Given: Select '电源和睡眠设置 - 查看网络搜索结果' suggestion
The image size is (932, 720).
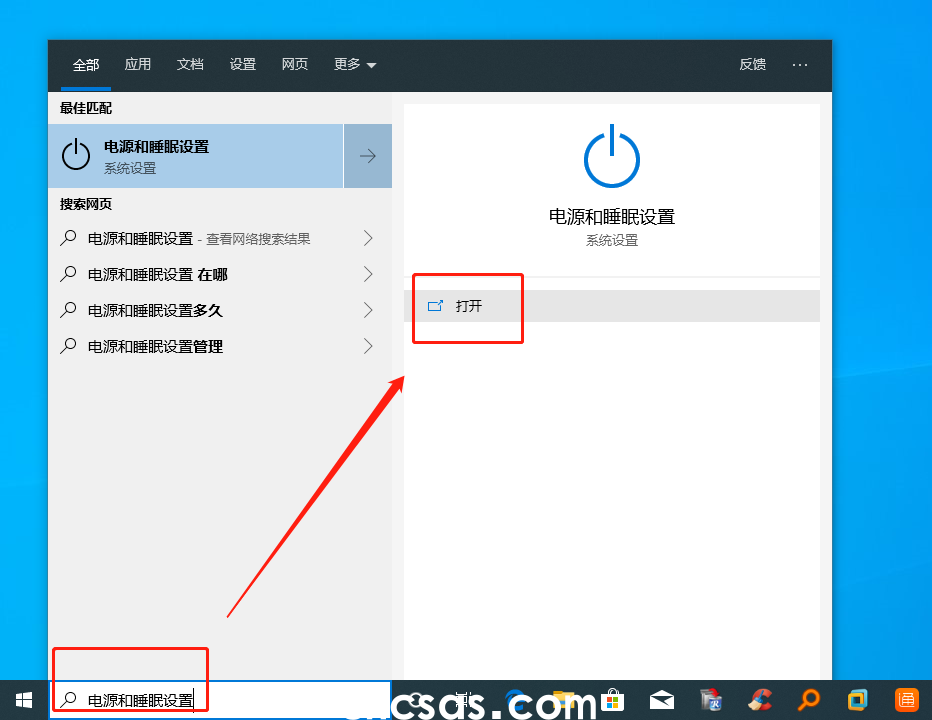Looking at the screenshot, I should (220, 238).
